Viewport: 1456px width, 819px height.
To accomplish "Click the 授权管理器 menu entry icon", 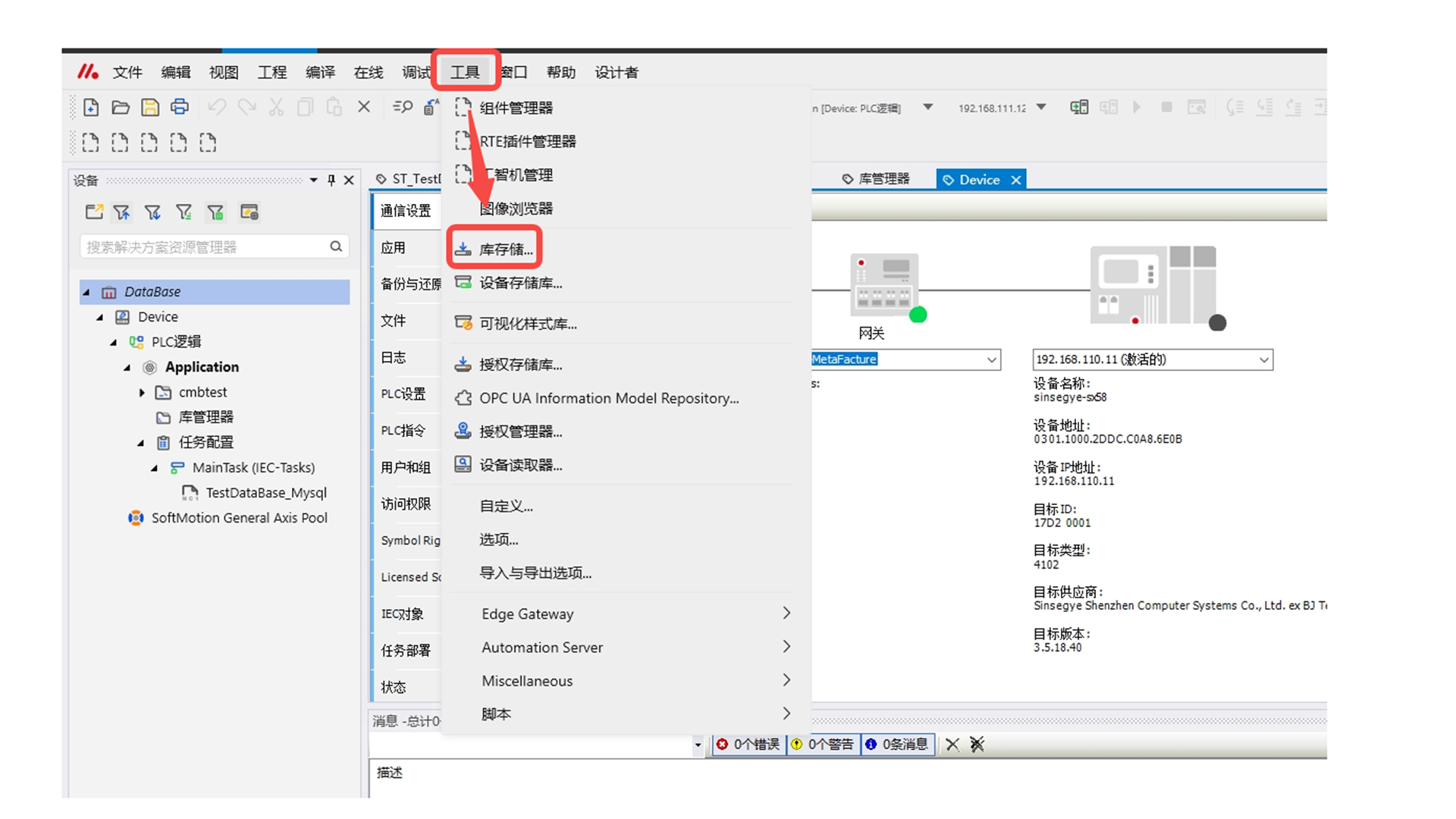I will click(463, 431).
